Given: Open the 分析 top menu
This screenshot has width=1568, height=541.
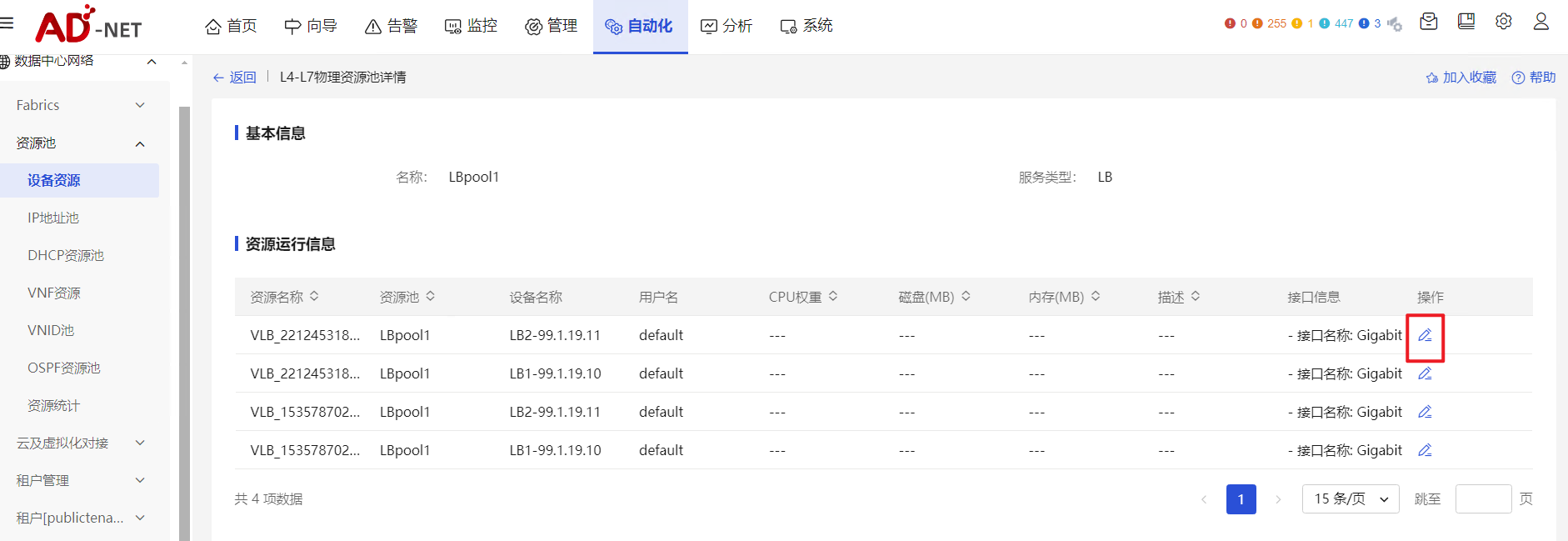Looking at the screenshot, I should [x=727, y=26].
